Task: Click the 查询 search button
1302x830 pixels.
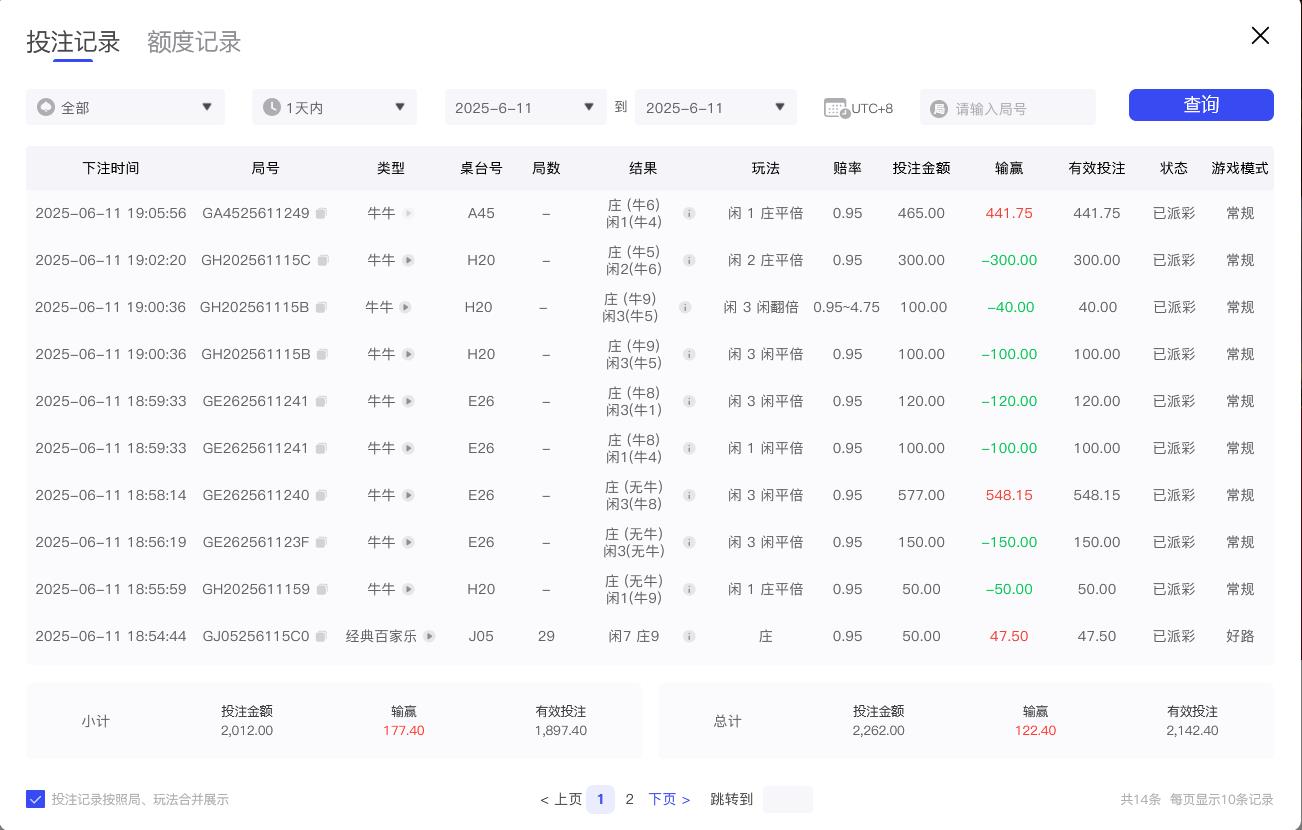Action: [x=1201, y=105]
